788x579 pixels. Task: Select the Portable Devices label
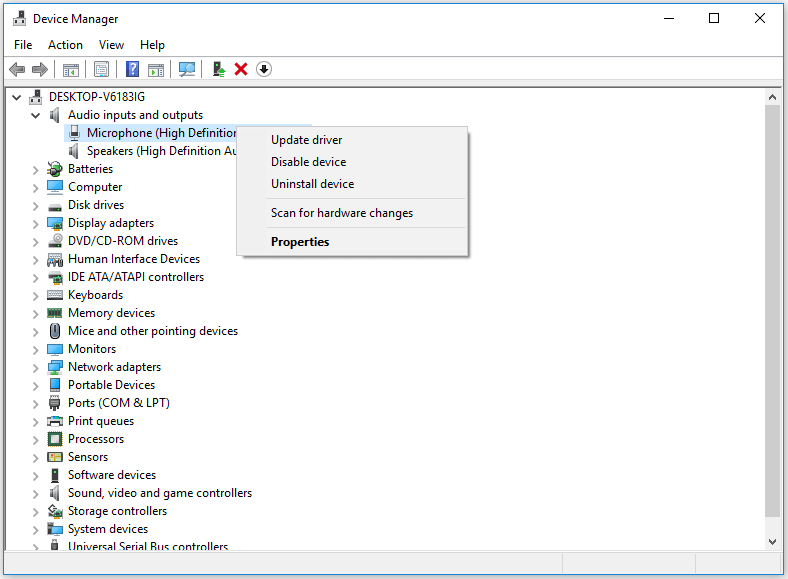(111, 385)
